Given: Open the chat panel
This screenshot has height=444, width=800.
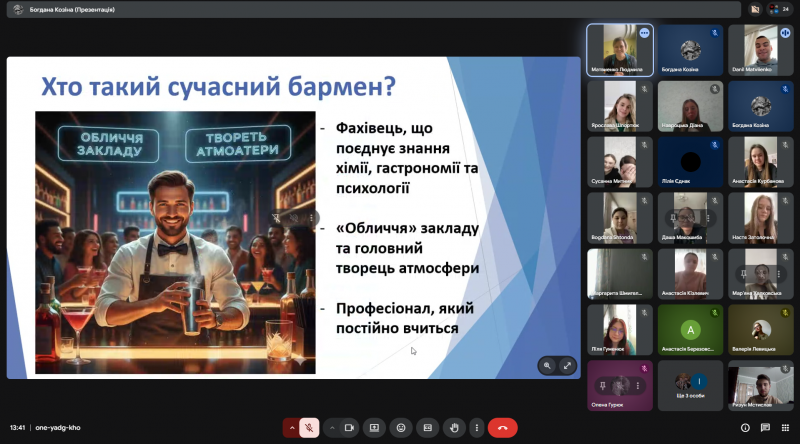Looking at the screenshot, I should click(764, 427).
